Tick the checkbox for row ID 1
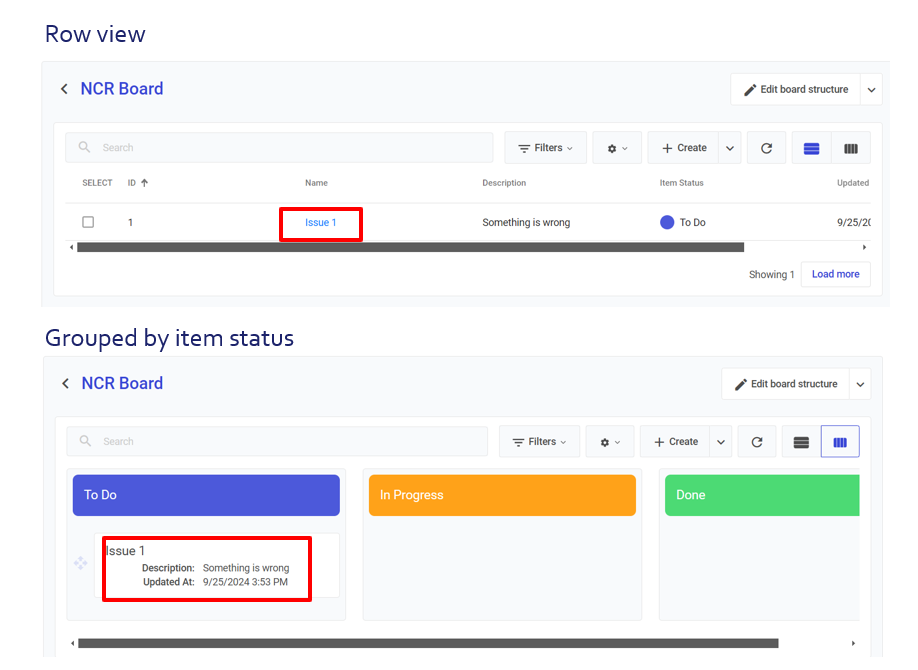This screenshot has width=918, height=670. tap(88, 222)
